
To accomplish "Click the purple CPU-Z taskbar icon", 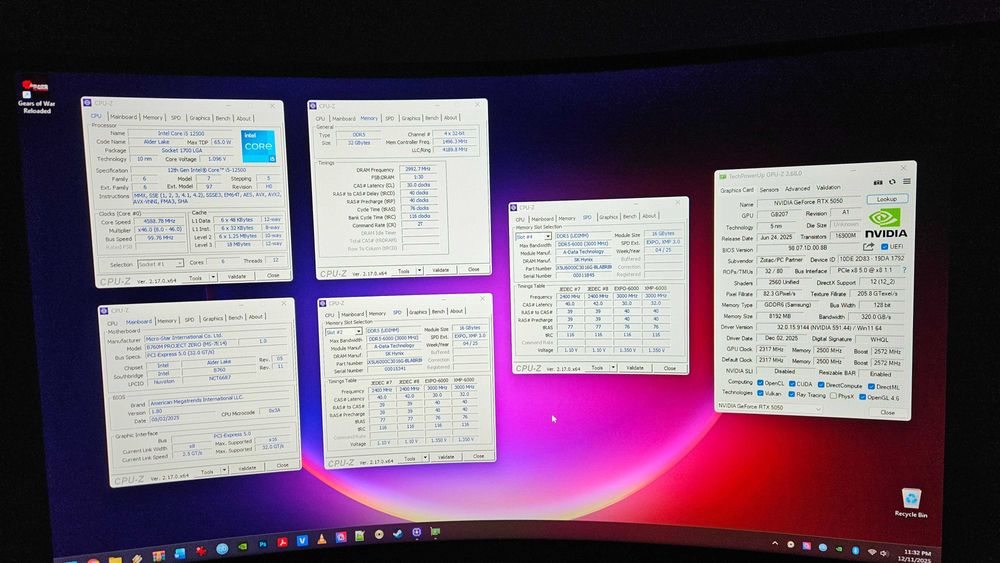I will coord(416,532).
